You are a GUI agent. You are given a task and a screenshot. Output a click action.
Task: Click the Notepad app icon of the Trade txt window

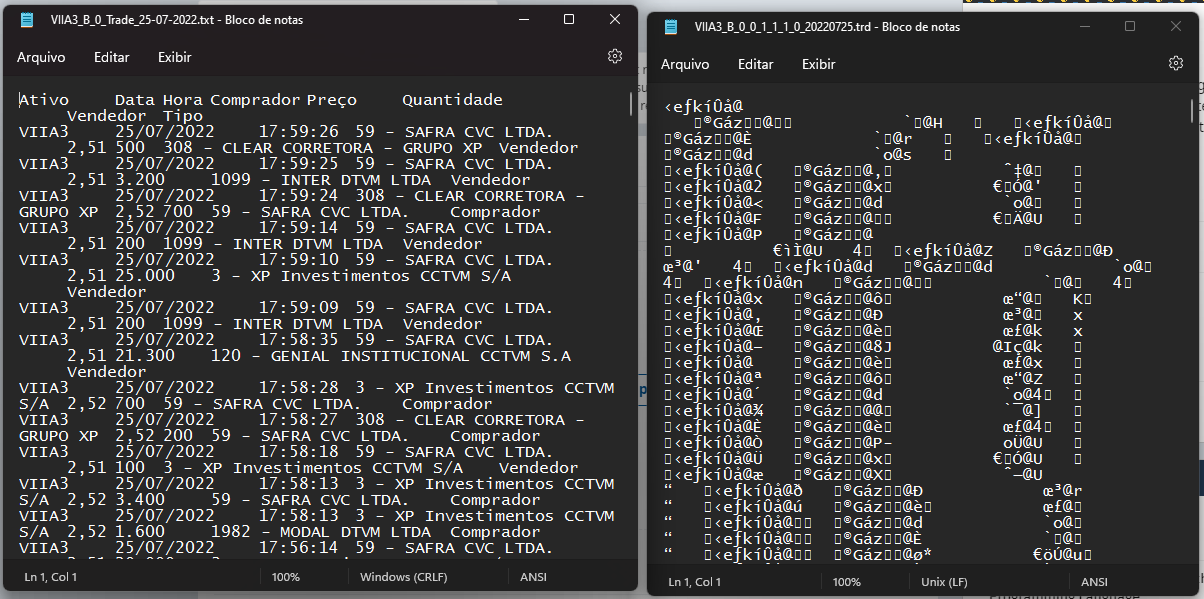[x=26, y=19]
